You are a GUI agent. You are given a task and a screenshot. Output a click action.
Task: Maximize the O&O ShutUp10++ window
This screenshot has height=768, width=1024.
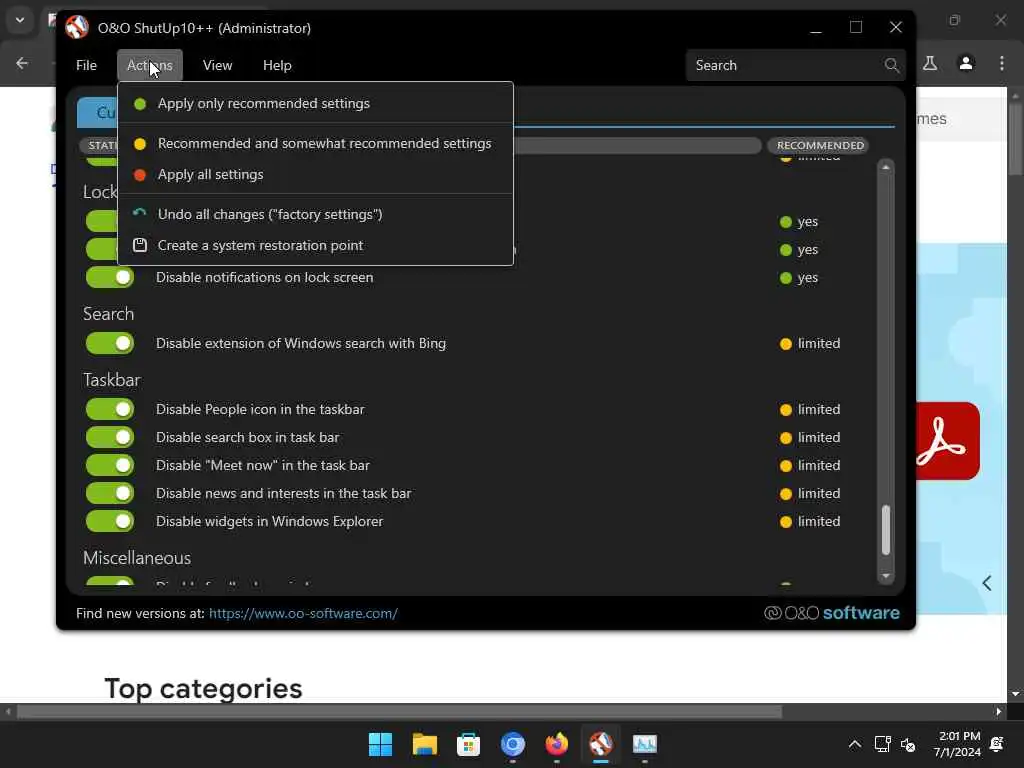[x=856, y=27]
